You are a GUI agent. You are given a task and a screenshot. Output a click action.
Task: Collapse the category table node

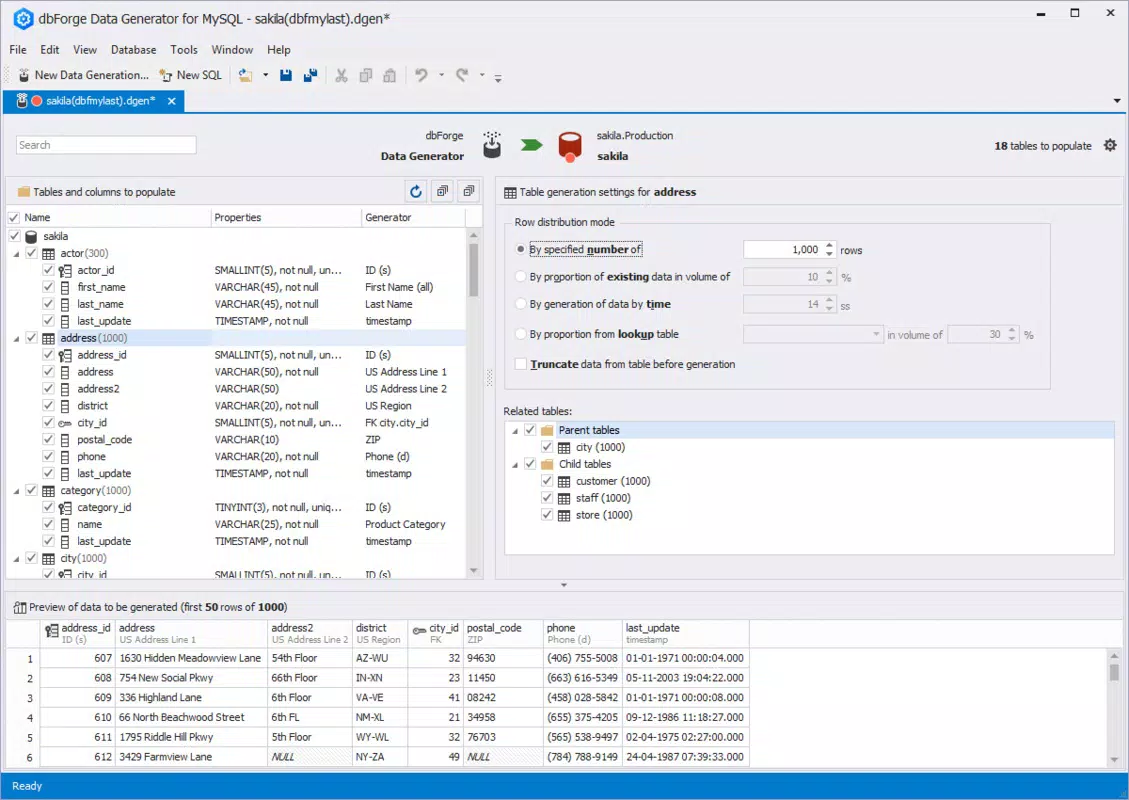pyautogui.click(x=17, y=491)
